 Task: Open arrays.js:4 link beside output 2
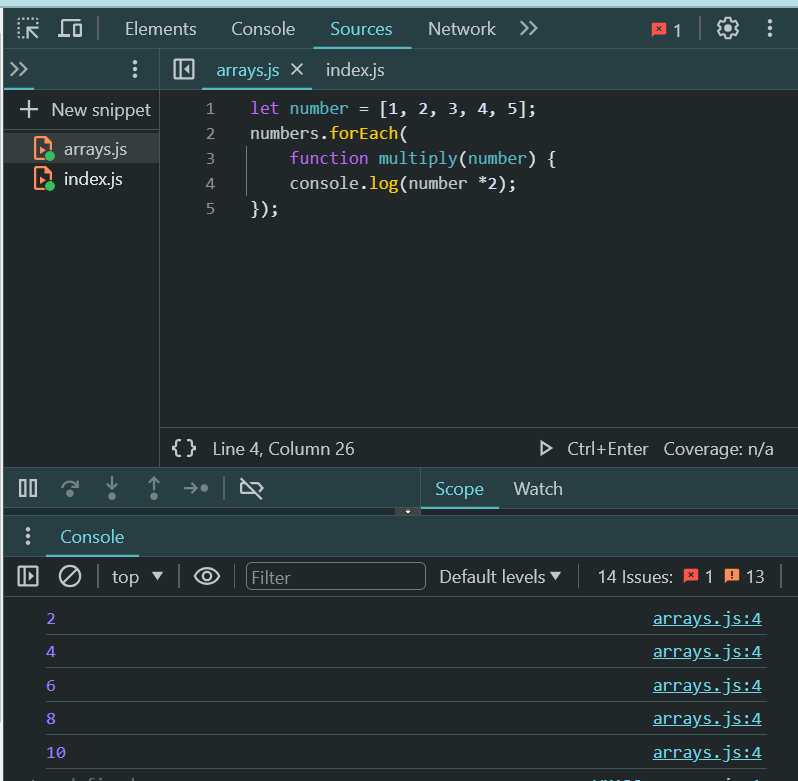707,619
